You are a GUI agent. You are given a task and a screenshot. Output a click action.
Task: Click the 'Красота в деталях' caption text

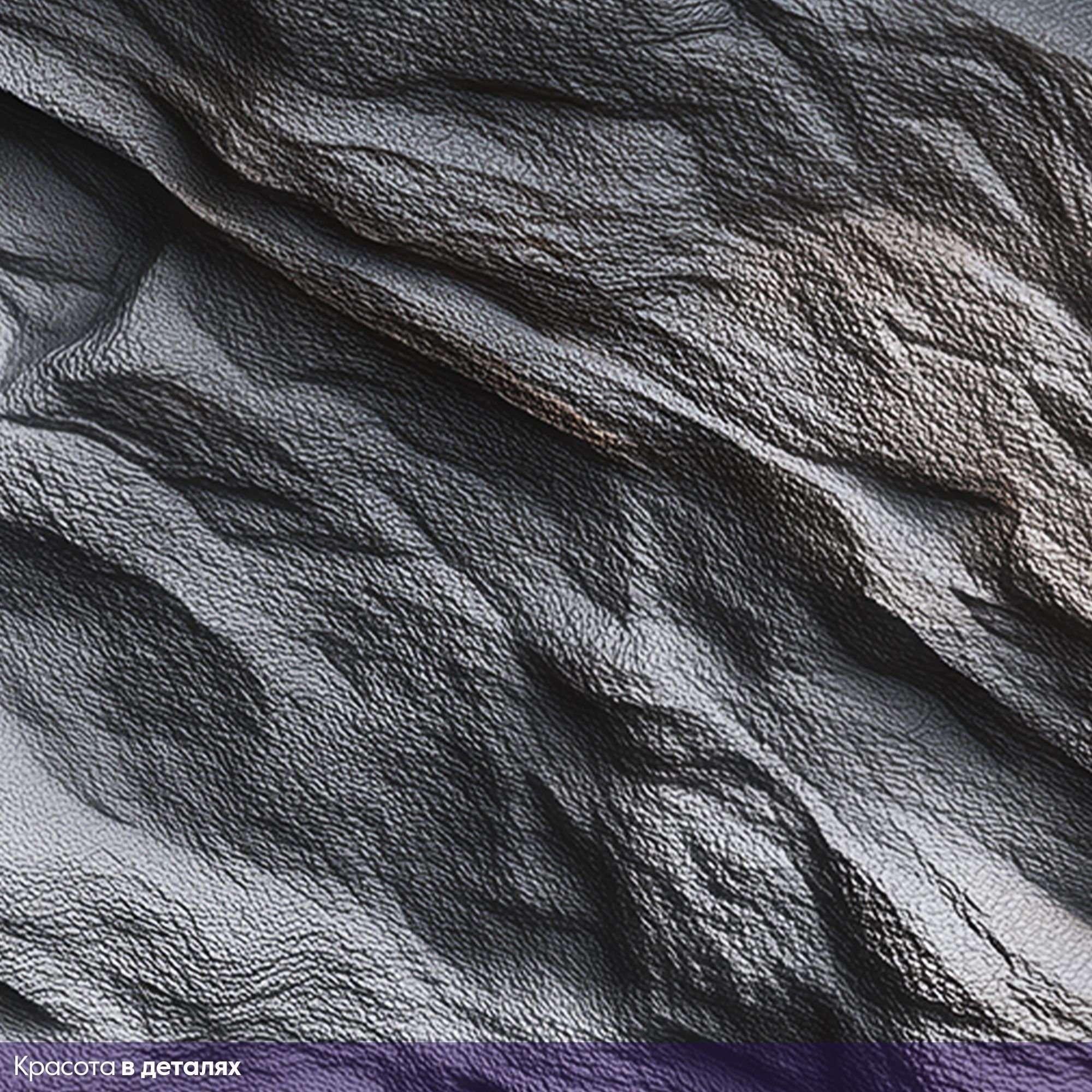127,1067
